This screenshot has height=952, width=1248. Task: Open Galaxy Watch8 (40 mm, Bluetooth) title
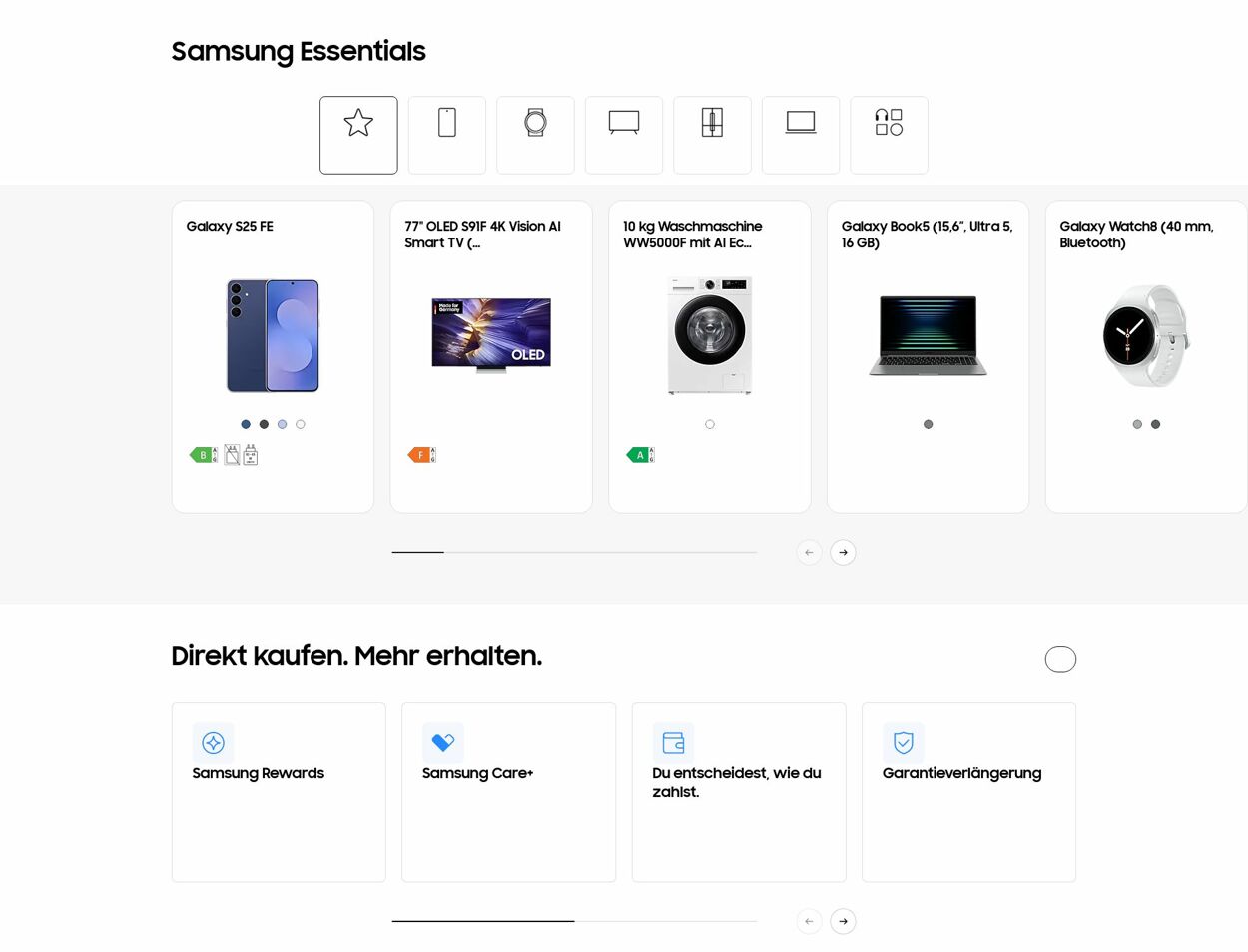1137,235
